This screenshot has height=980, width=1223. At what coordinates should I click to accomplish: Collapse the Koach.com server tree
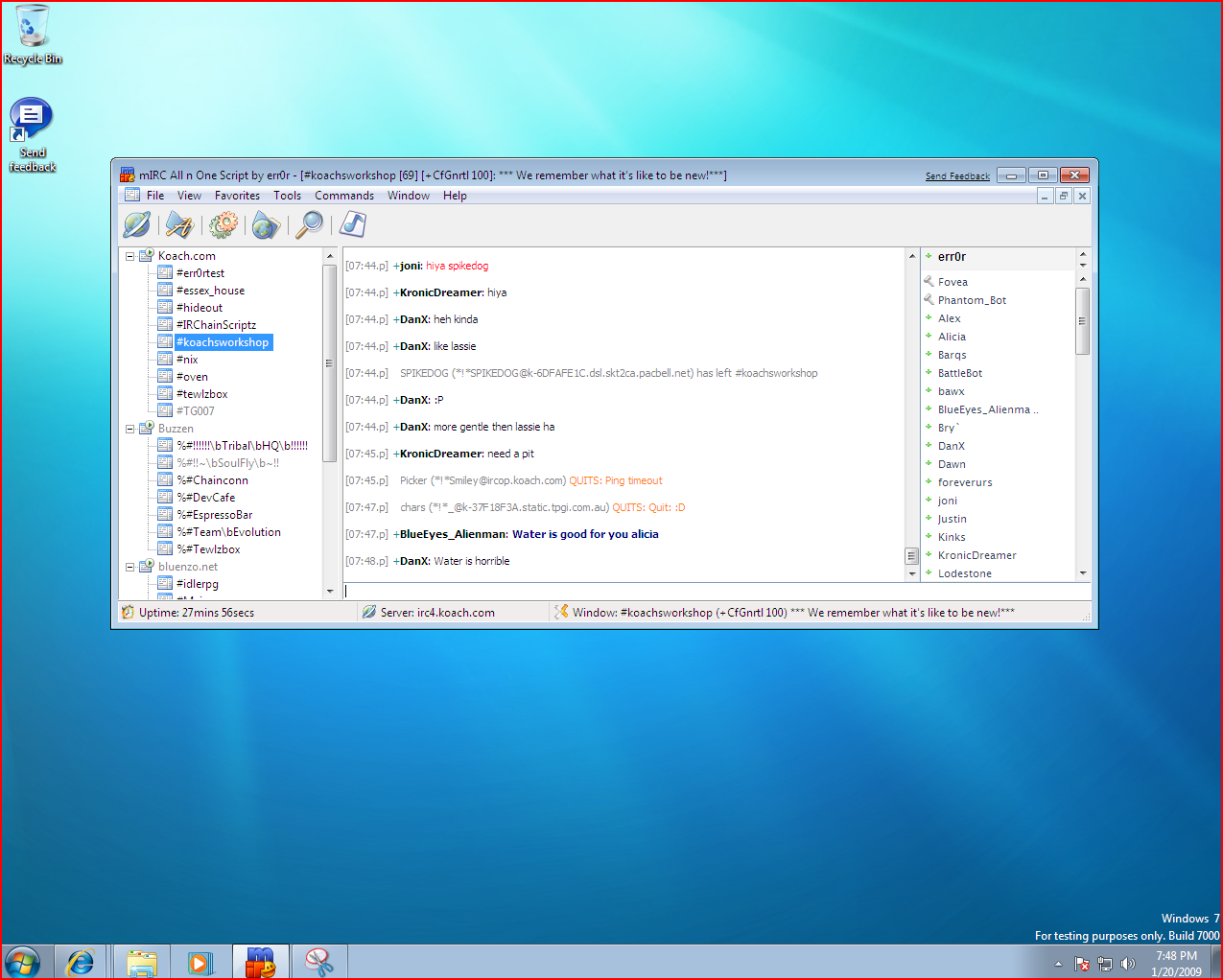point(130,256)
